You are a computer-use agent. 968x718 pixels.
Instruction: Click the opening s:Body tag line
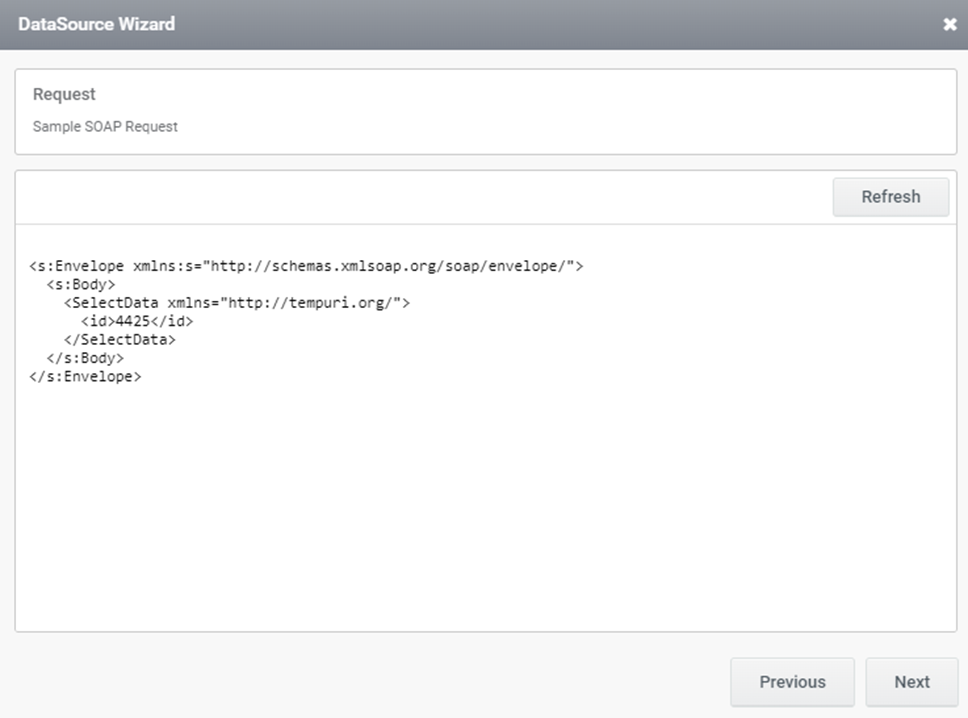81,285
